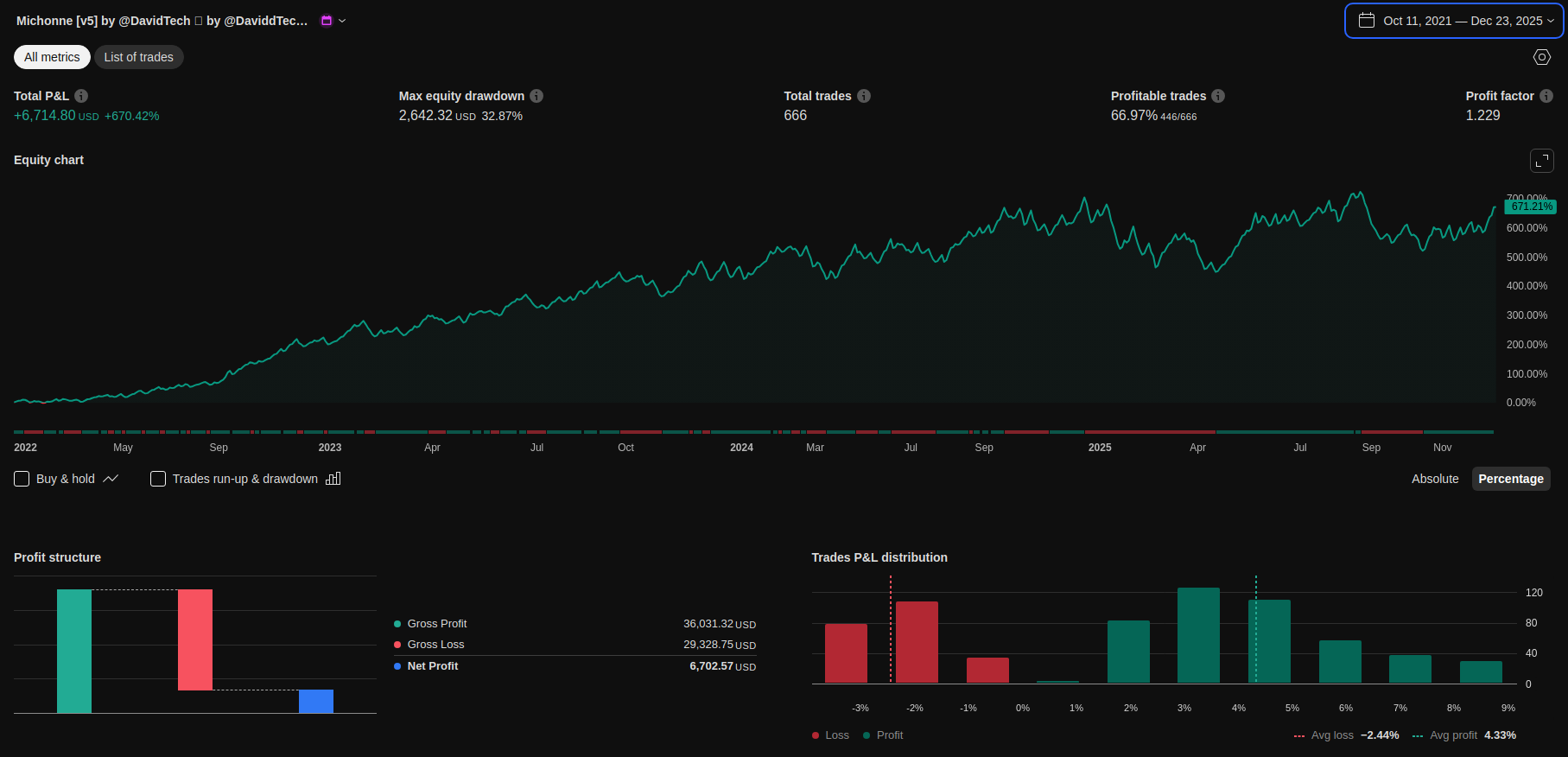
Task: Select the Percentage display mode
Action: 1510,479
